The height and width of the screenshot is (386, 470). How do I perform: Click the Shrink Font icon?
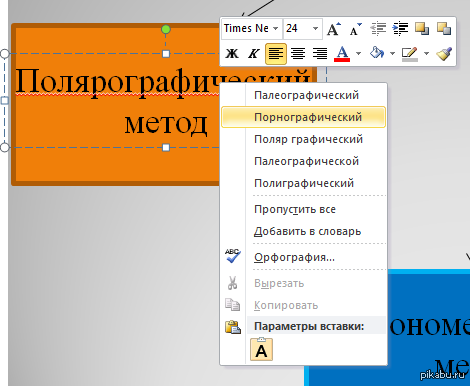(x=355, y=29)
